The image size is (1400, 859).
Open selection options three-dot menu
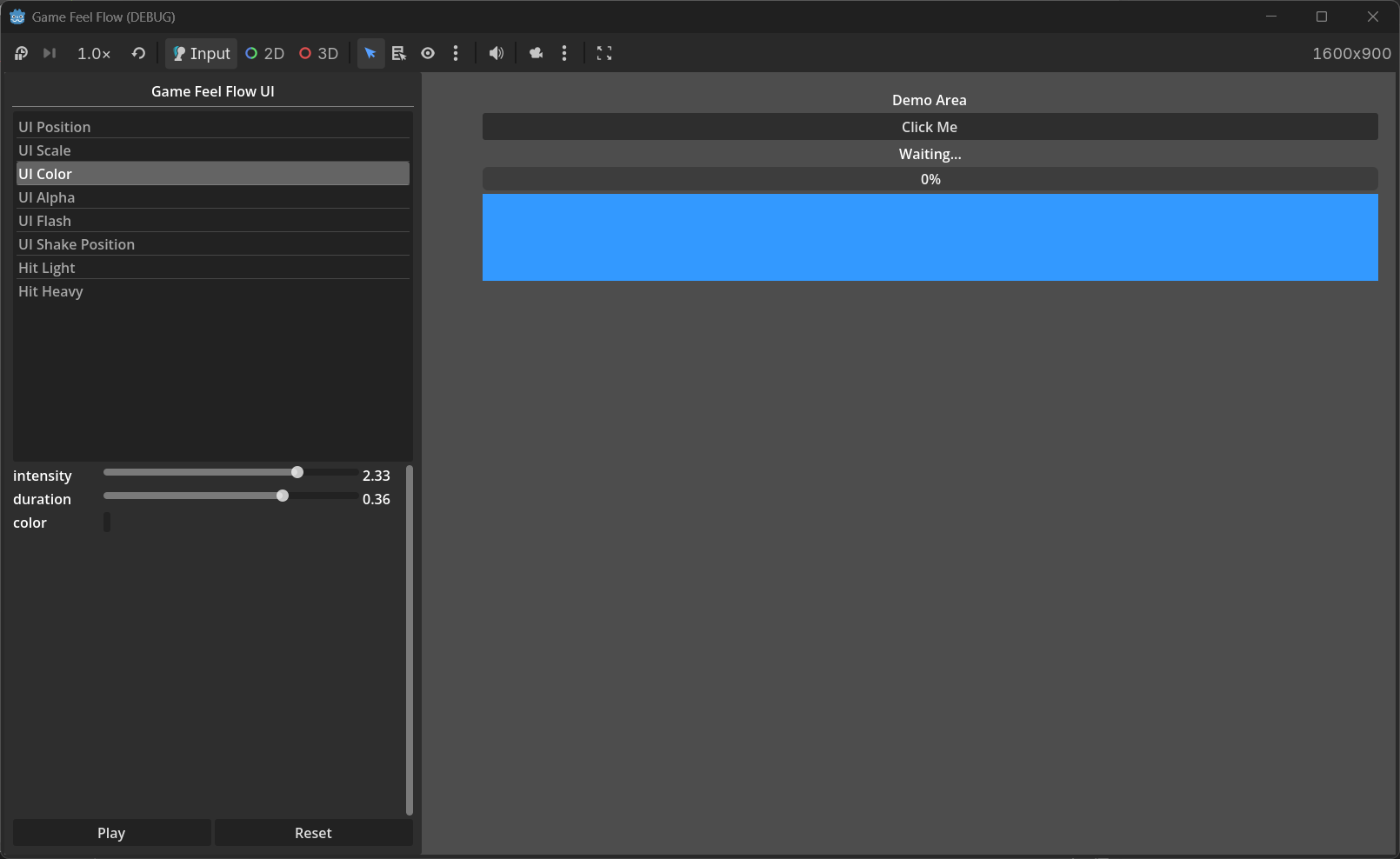pos(456,53)
